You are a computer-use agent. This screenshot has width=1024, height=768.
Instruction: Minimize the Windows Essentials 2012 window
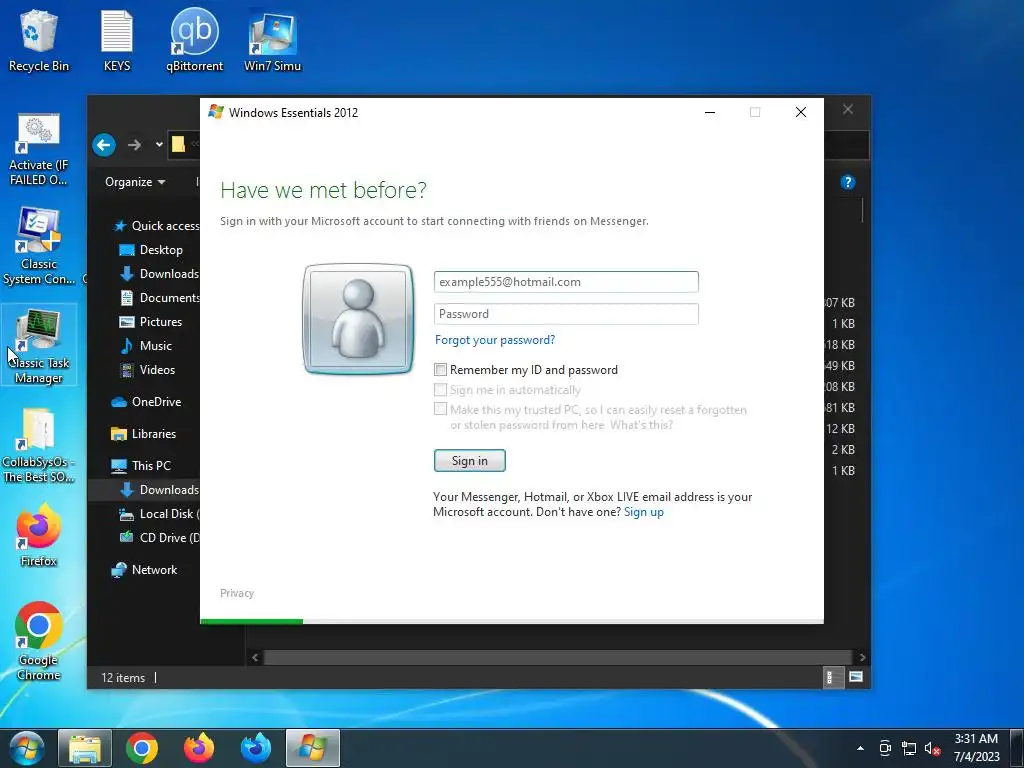(710, 112)
